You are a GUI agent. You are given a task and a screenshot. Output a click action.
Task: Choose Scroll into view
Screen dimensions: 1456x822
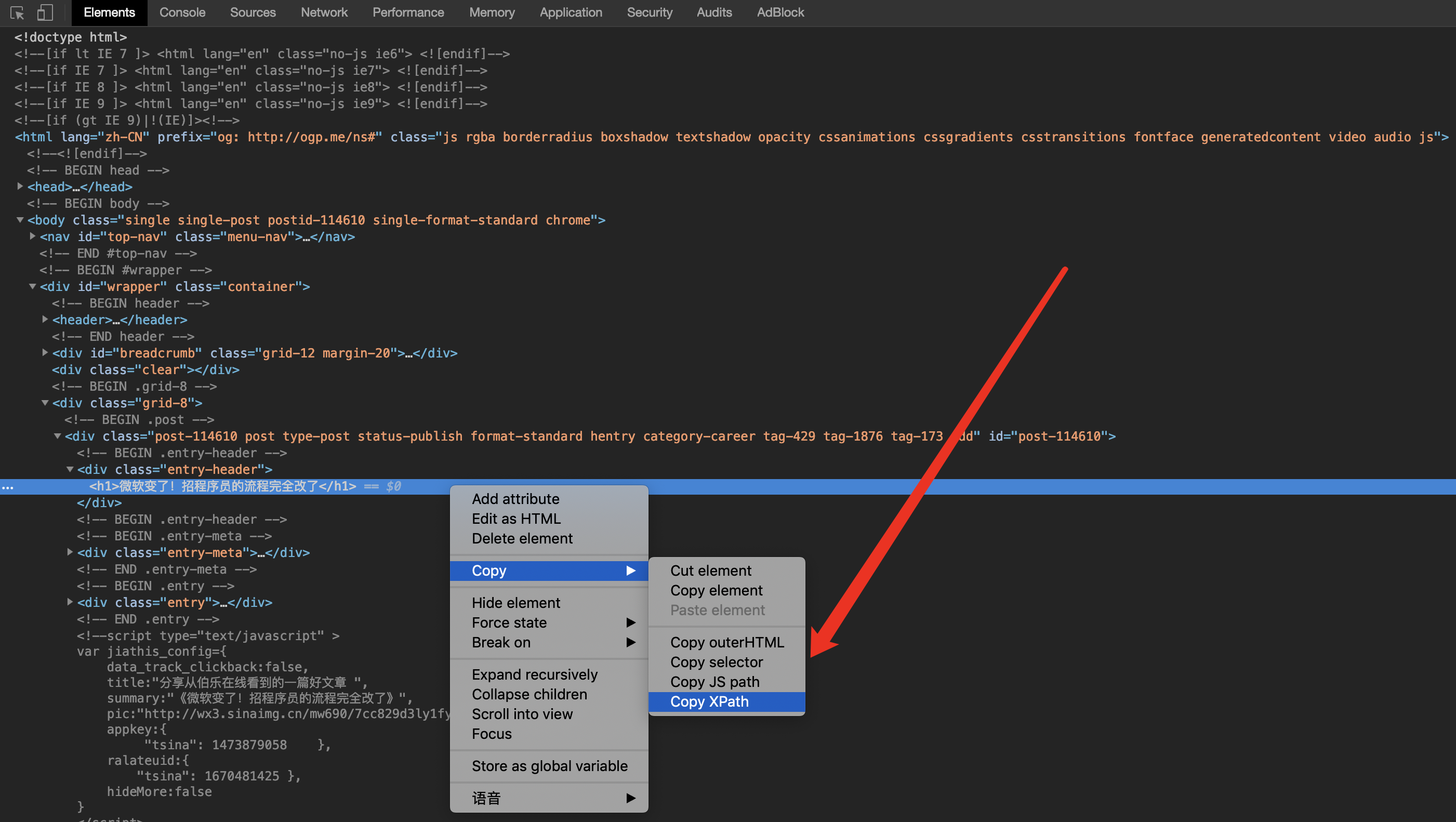pos(549,714)
